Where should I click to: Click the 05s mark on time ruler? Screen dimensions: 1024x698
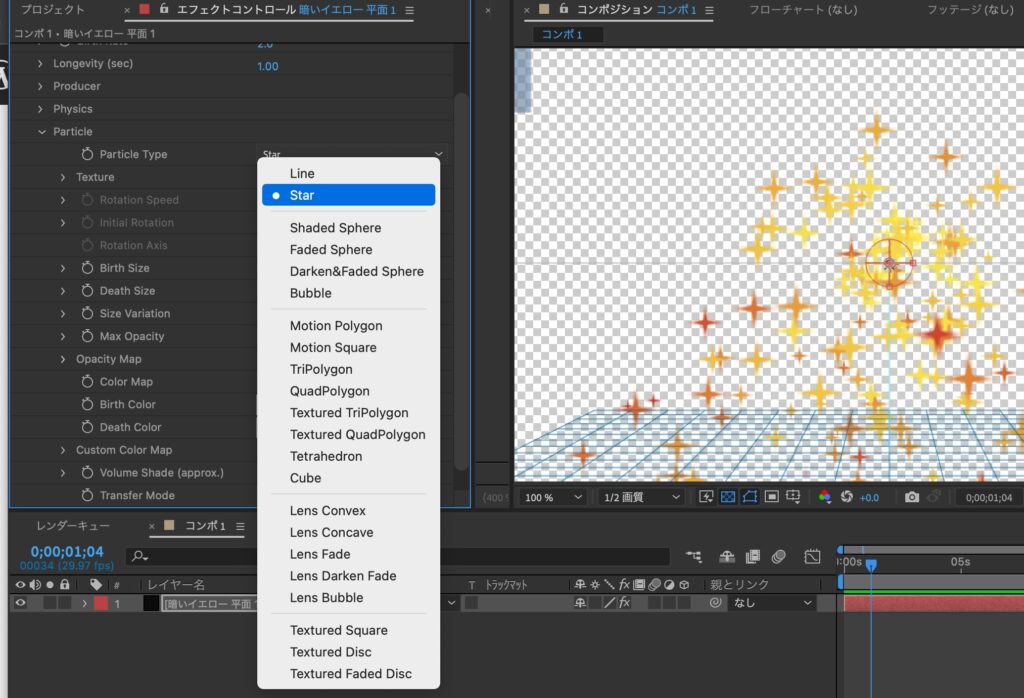960,562
